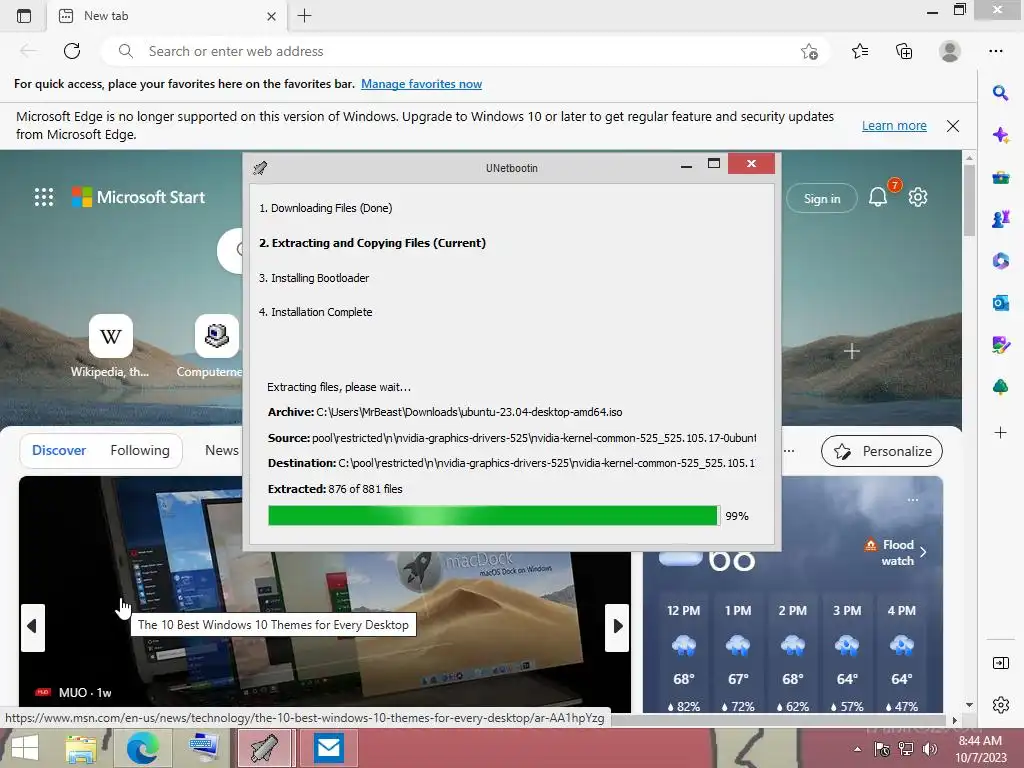The width and height of the screenshot is (1024, 768).
Task: Open the sidebar Tools briefcase icon
Action: point(1000,178)
